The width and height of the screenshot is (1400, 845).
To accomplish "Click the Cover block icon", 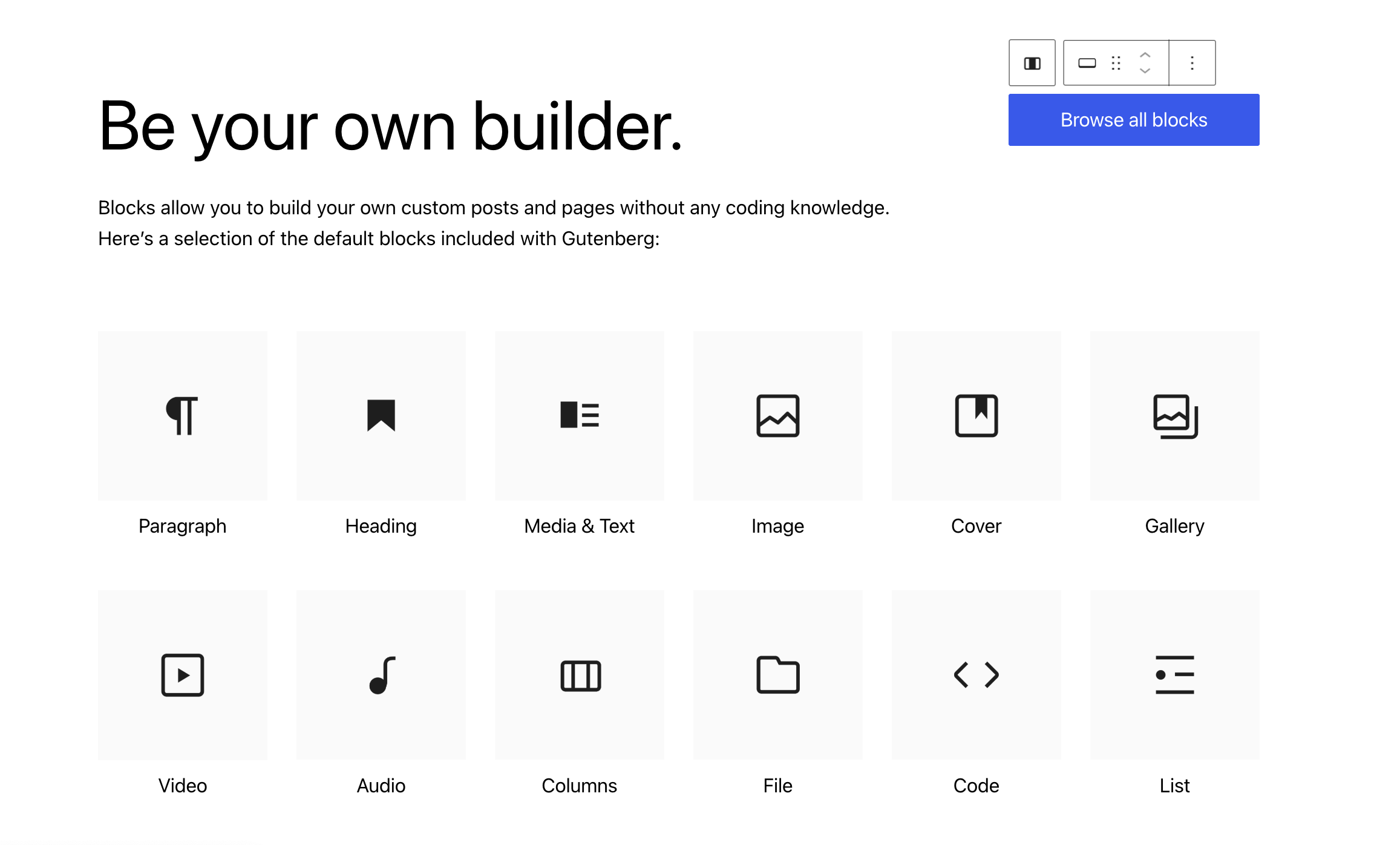I will pos(976,416).
